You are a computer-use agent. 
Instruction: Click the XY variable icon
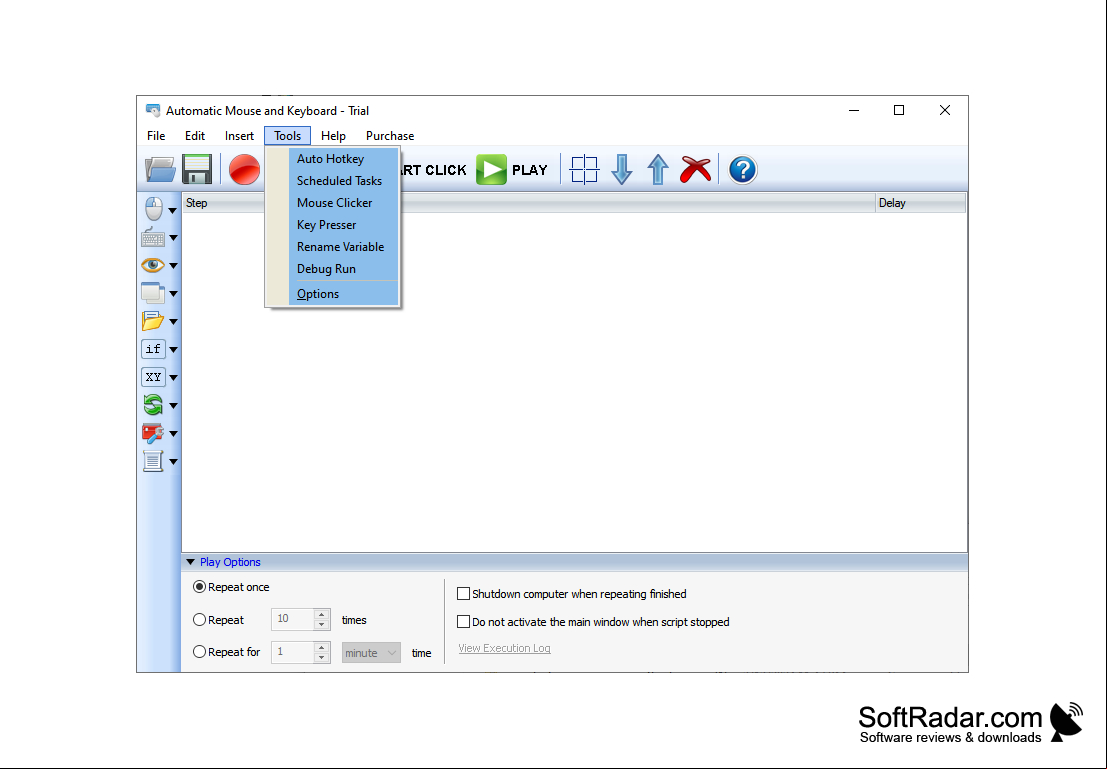[153, 377]
